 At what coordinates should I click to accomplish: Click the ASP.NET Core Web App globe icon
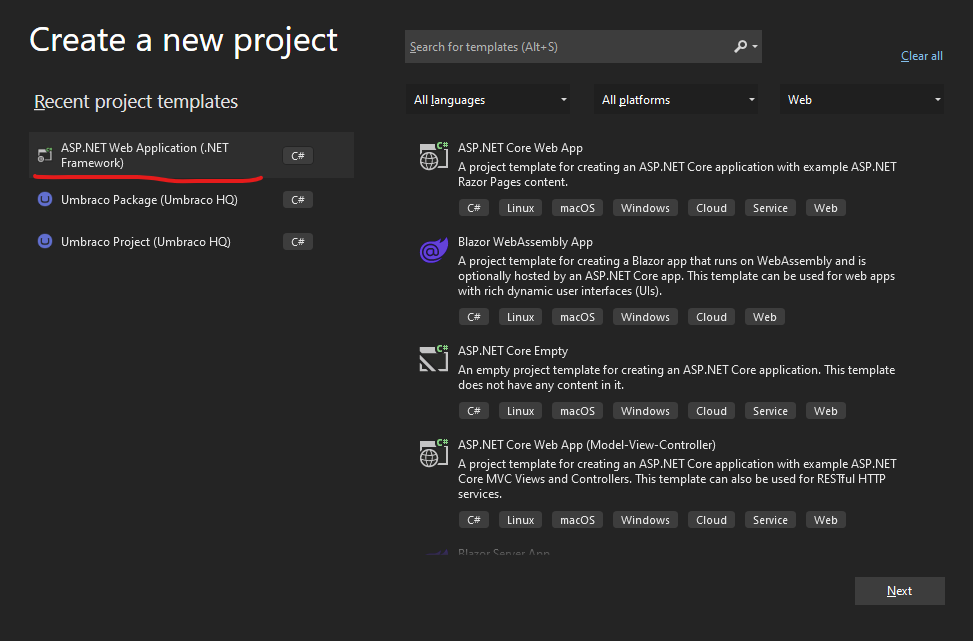(434, 156)
